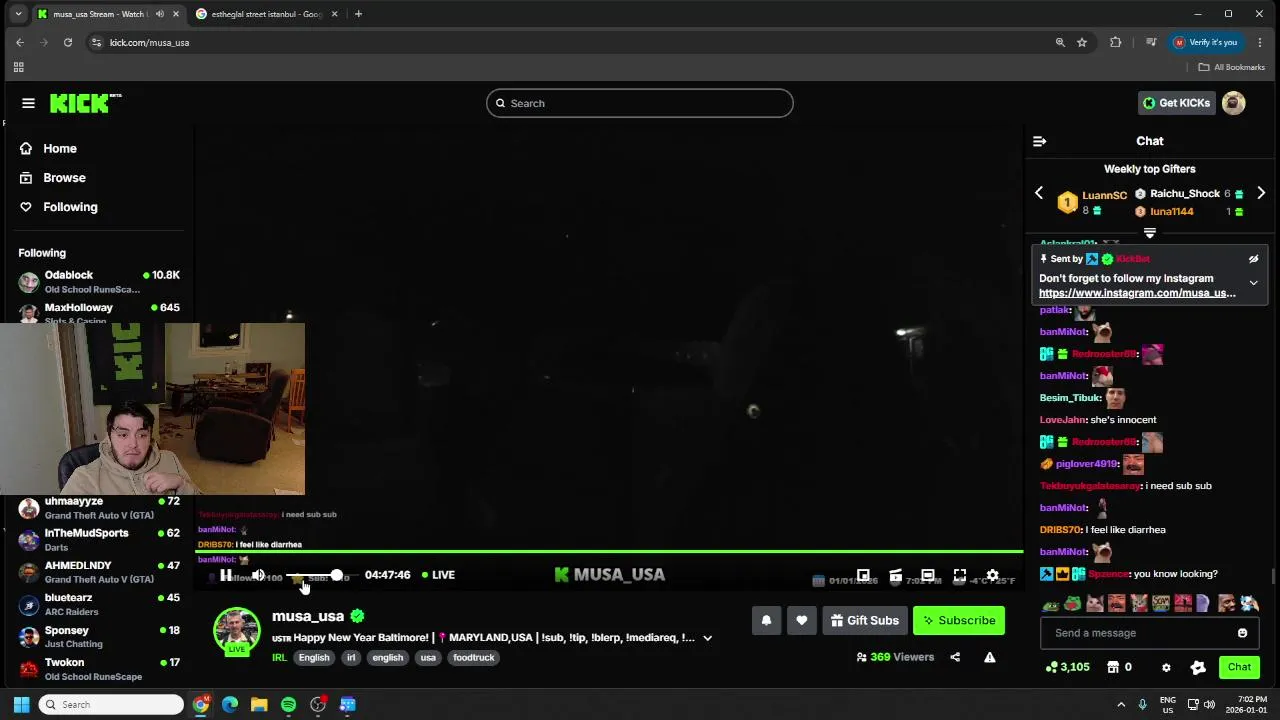The width and height of the screenshot is (1280, 720).
Task: Click musa_usa channel avatar
Action: click(x=237, y=631)
